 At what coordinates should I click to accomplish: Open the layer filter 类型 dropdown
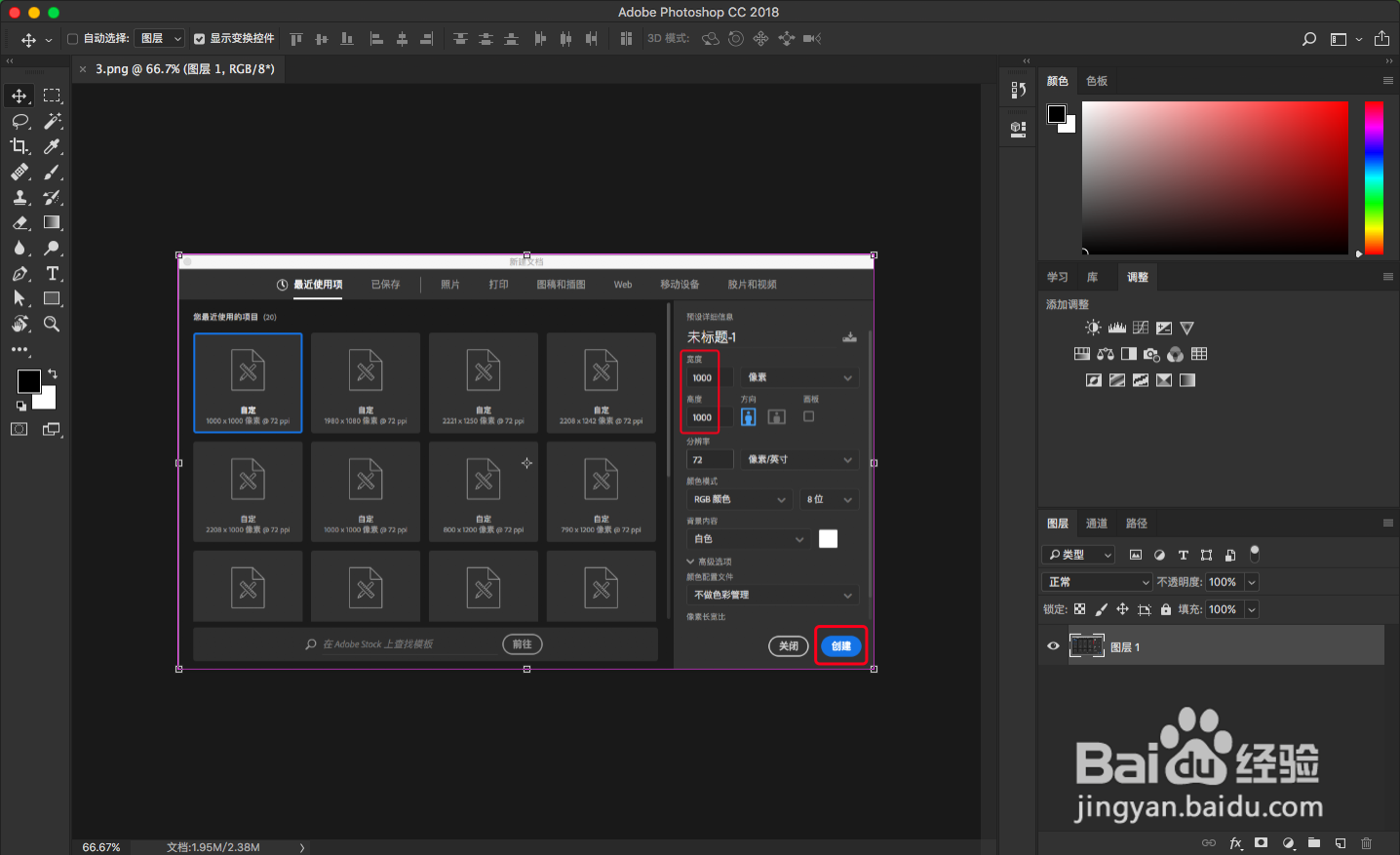click(x=1079, y=555)
